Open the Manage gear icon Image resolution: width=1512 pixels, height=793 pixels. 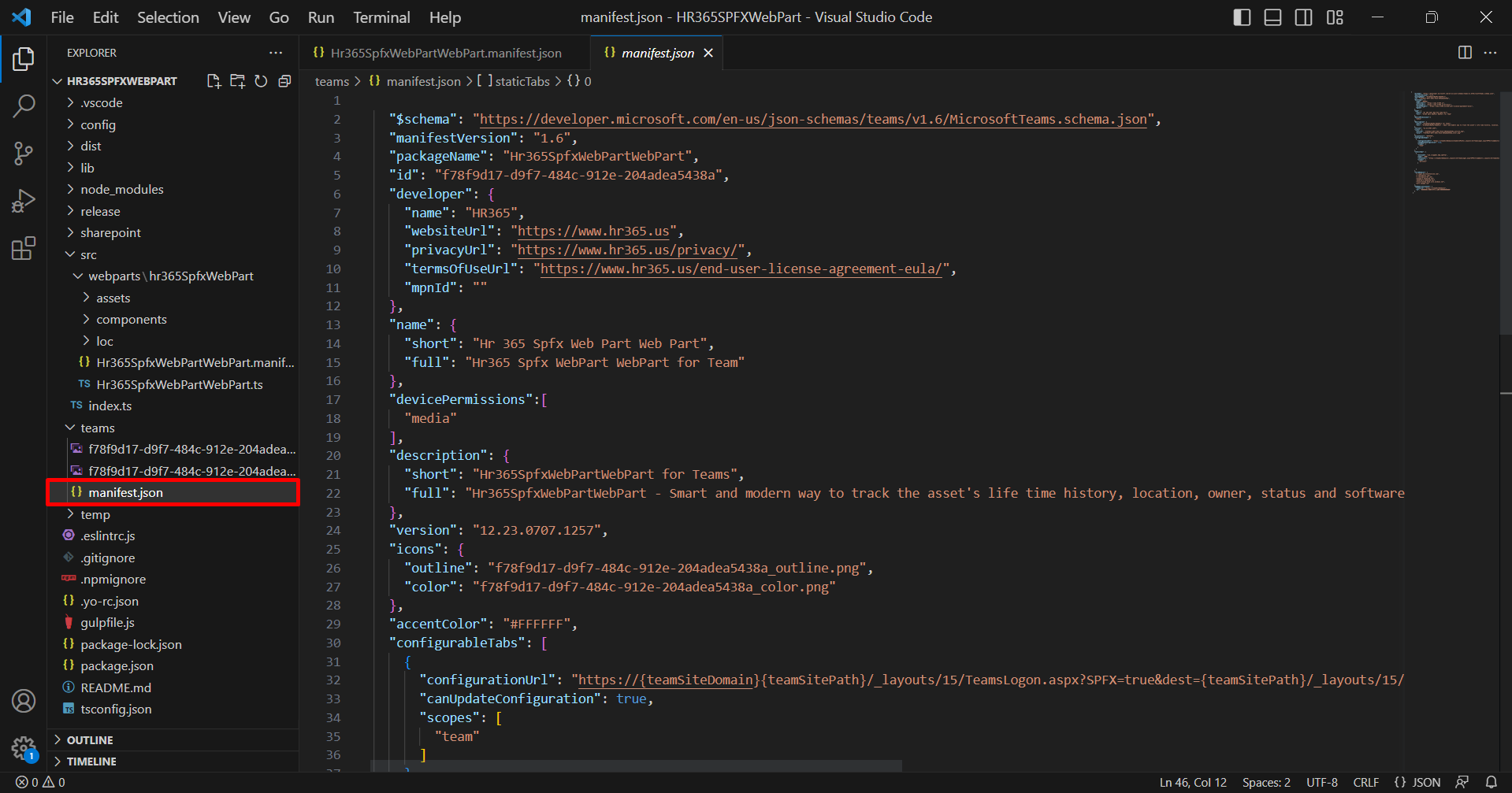pyautogui.click(x=24, y=748)
